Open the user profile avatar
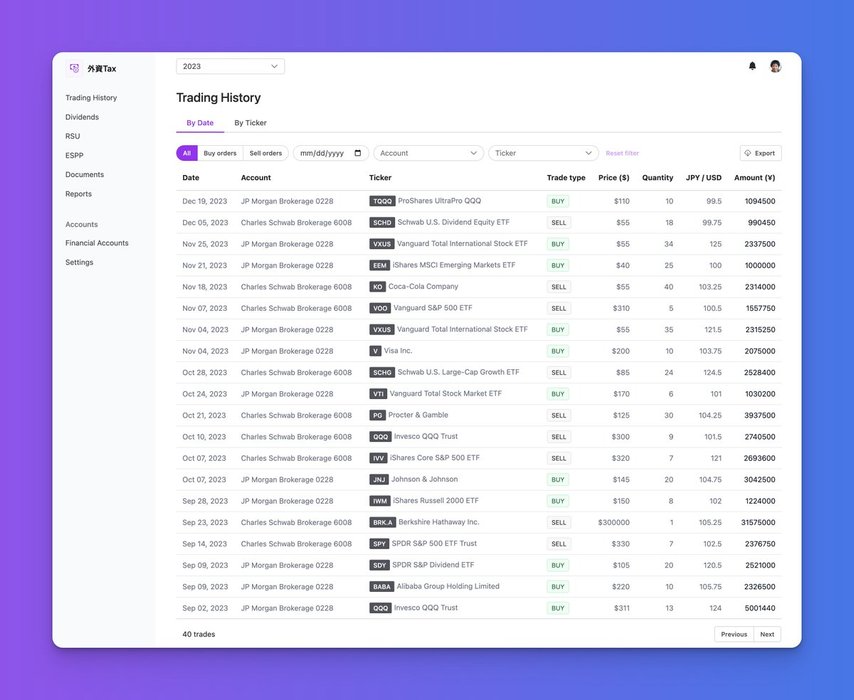The width and height of the screenshot is (854, 700). tap(775, 66)
